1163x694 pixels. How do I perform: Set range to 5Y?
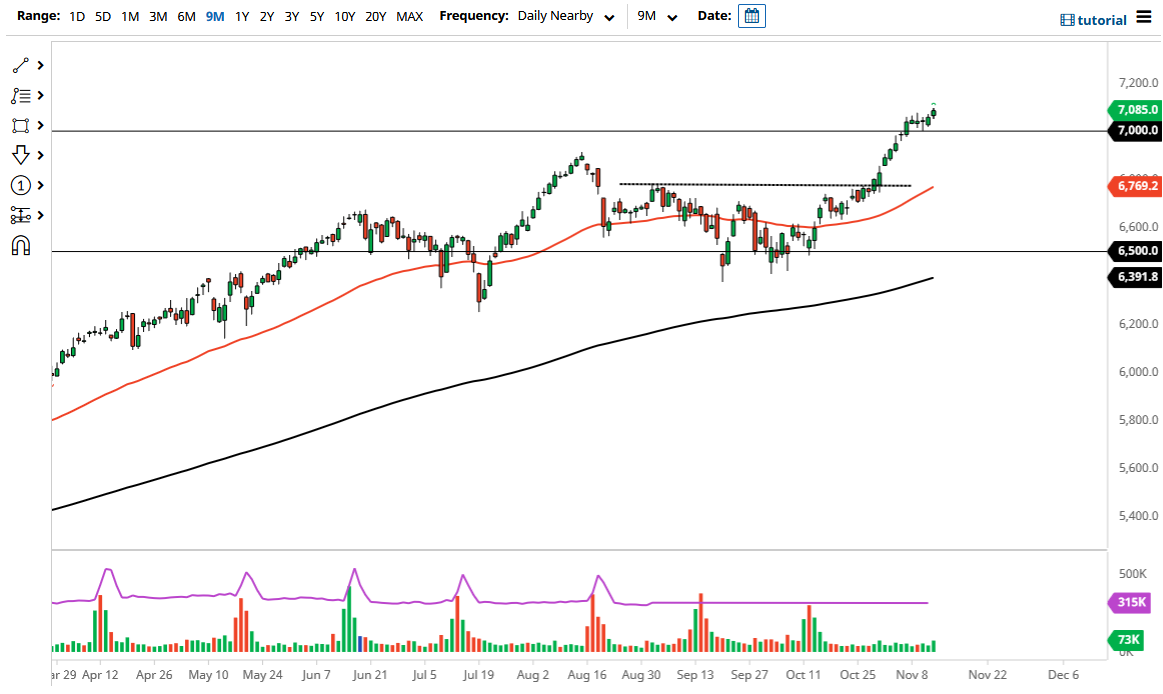tap(317, 16)
